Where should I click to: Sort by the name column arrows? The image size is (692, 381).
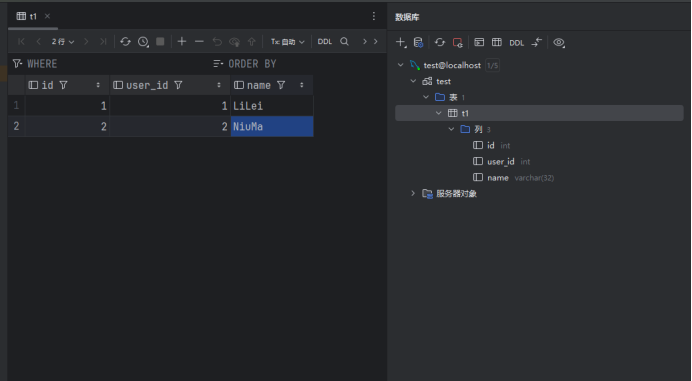tap(302, 85)
